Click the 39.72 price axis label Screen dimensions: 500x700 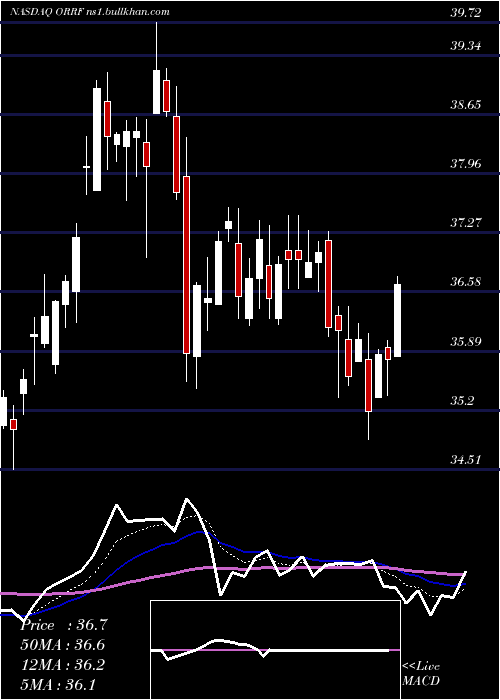(465, 13)
